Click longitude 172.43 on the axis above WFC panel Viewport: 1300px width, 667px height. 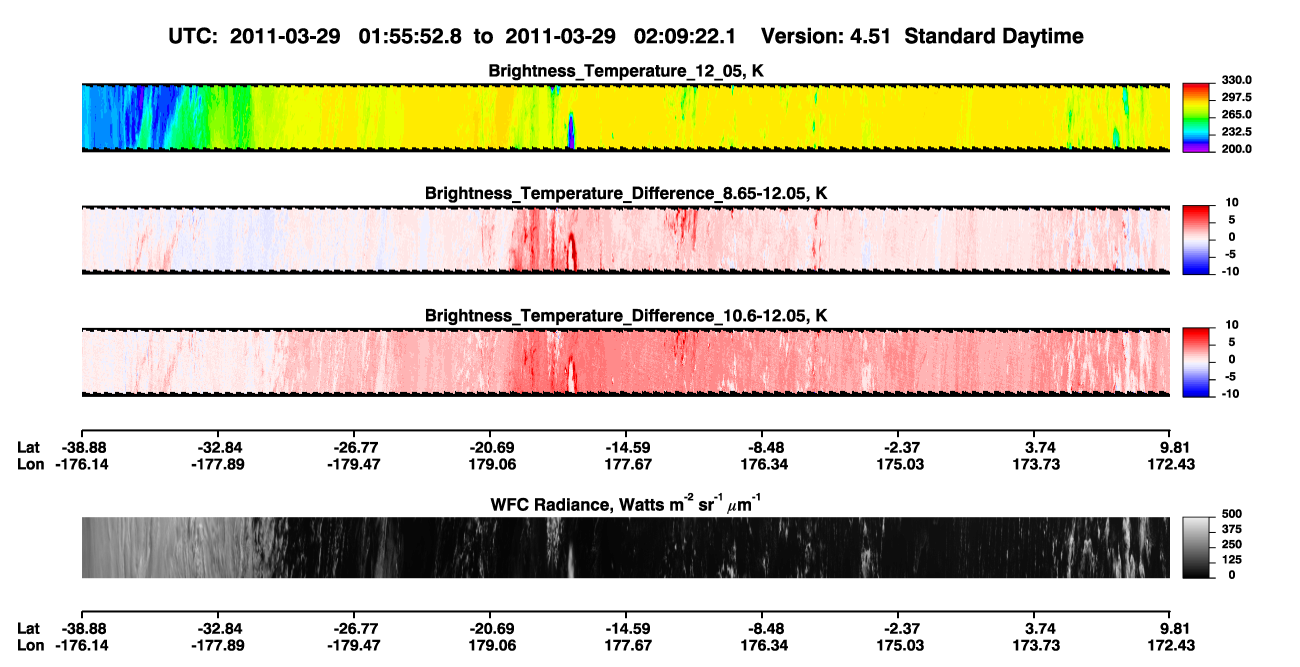click(x=1172, y=464)
